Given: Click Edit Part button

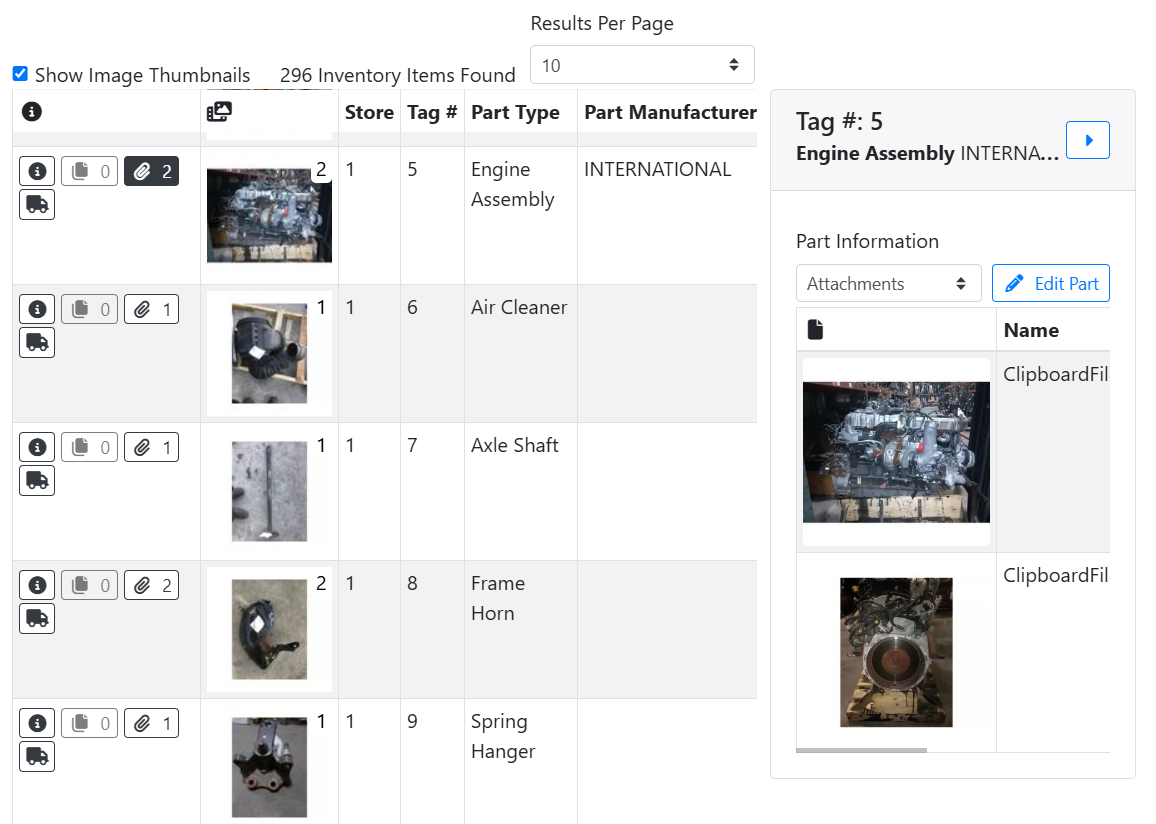Looking at the screenshot, I should click(1051, 284).
